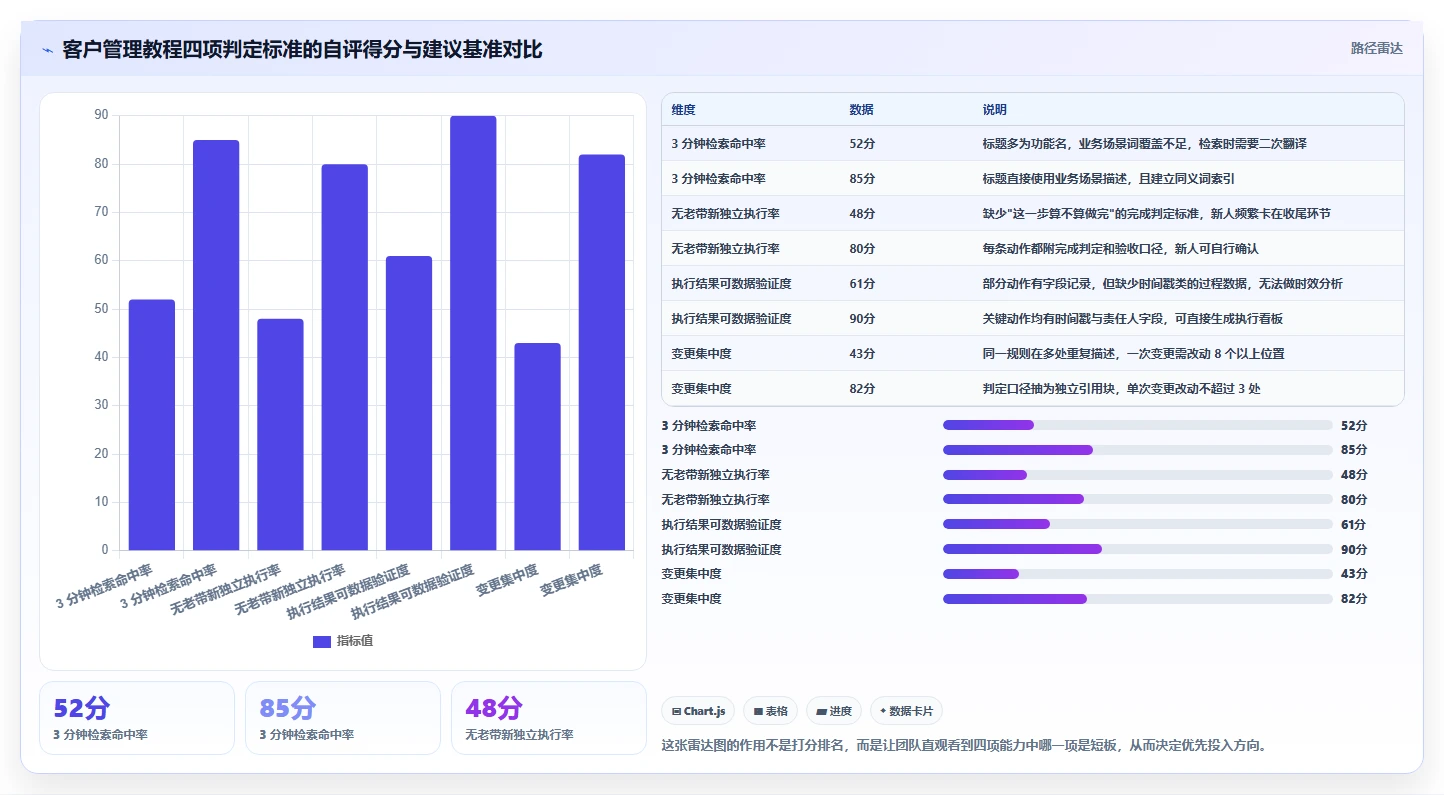The height and width of the screenshot is (795, 1444).
Task: Click the progress bar labeled 43分
Action: tap(1138, 574)
